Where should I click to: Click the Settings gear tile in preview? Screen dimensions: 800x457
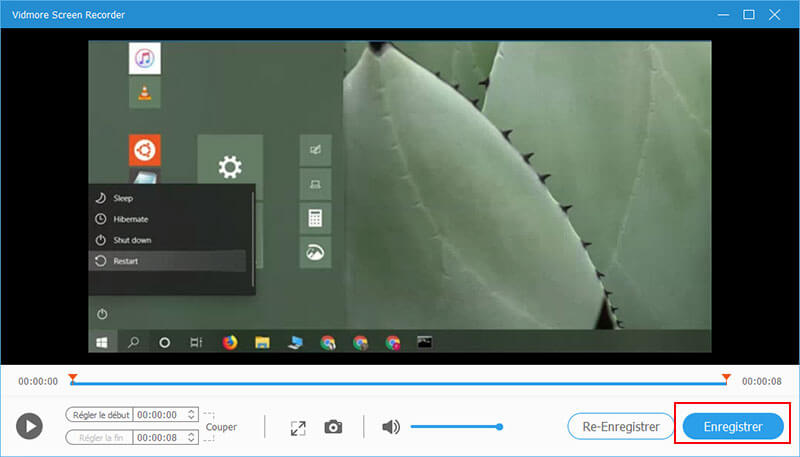point(231,166)
